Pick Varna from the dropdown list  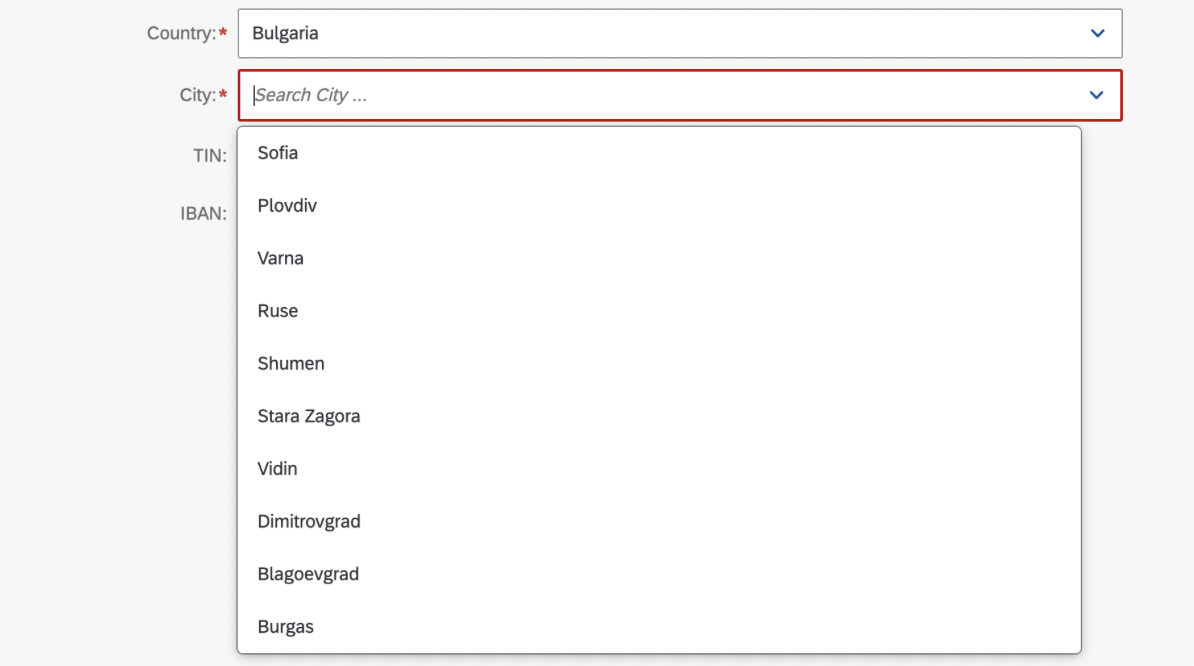pyautogui.click(x=659, y=258)
